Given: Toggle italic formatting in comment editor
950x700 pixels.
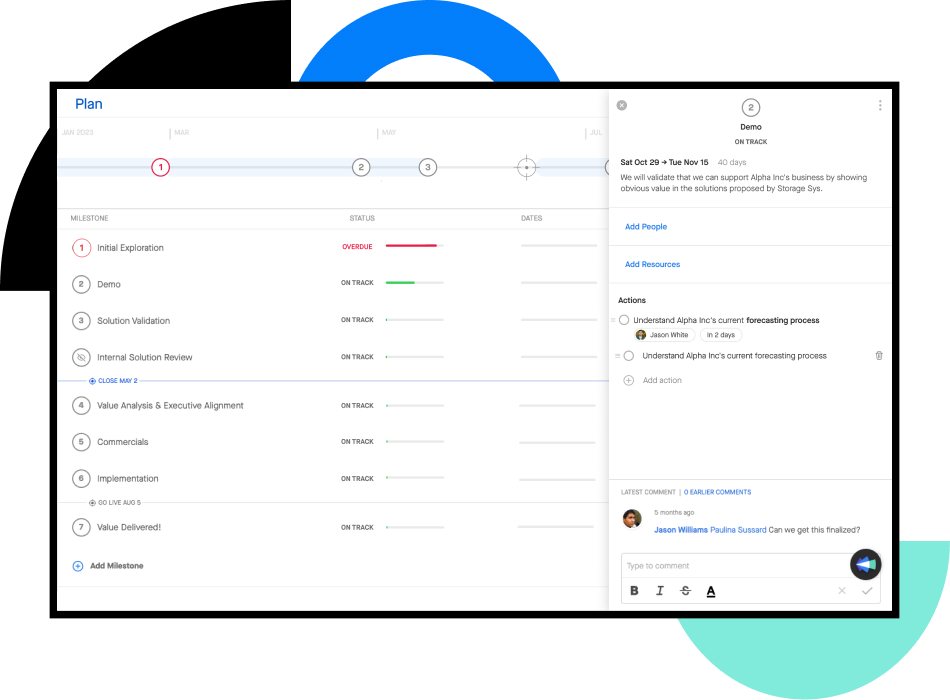Looking at the screenshot, I should tap(660, 591).
